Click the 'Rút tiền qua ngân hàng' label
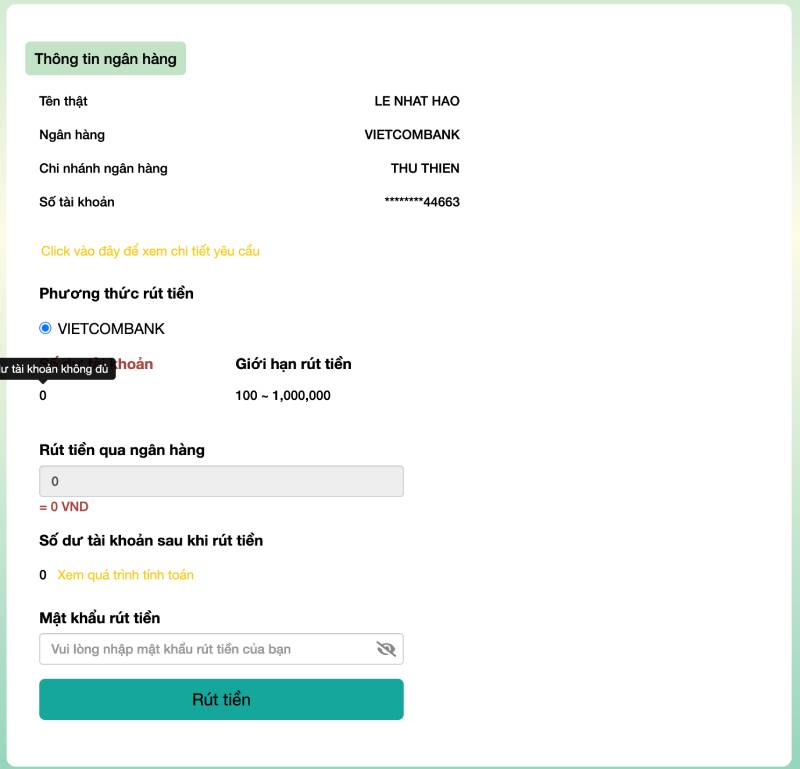 [x=122, y=450]
